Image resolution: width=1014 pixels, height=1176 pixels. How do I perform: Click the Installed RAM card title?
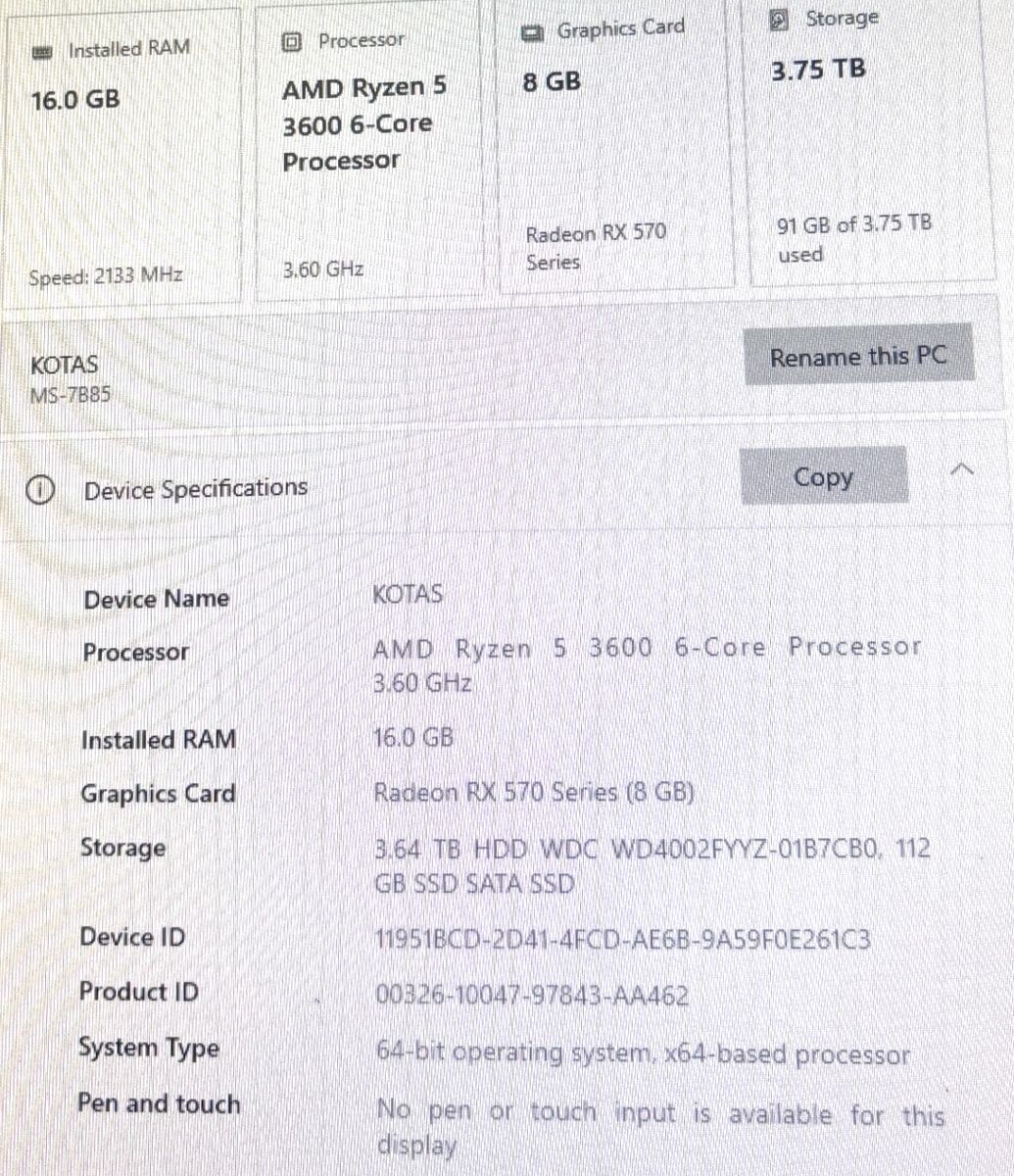point(129,49)
